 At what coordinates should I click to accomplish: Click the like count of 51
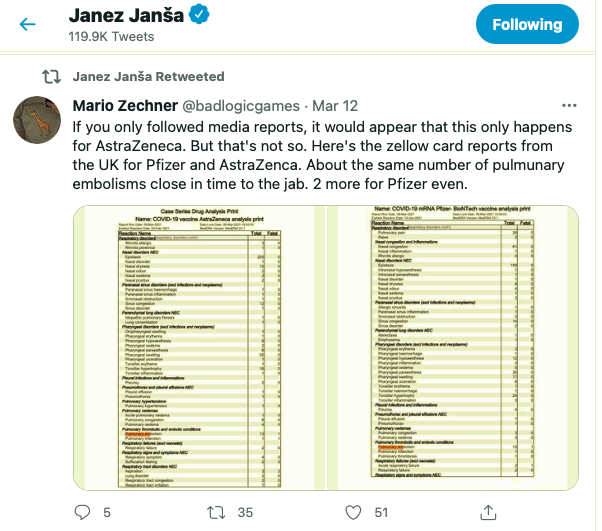[x=379, y=512]
